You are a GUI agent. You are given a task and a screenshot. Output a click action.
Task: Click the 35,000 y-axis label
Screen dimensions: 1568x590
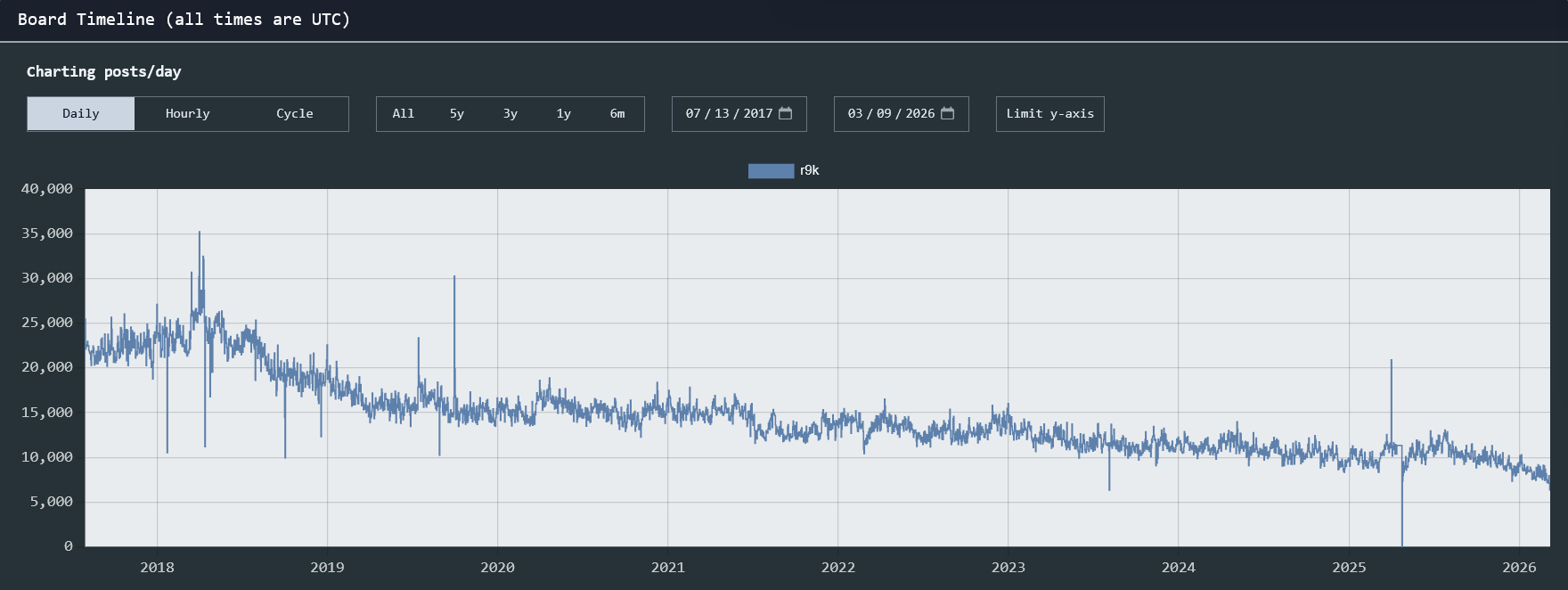47,234
